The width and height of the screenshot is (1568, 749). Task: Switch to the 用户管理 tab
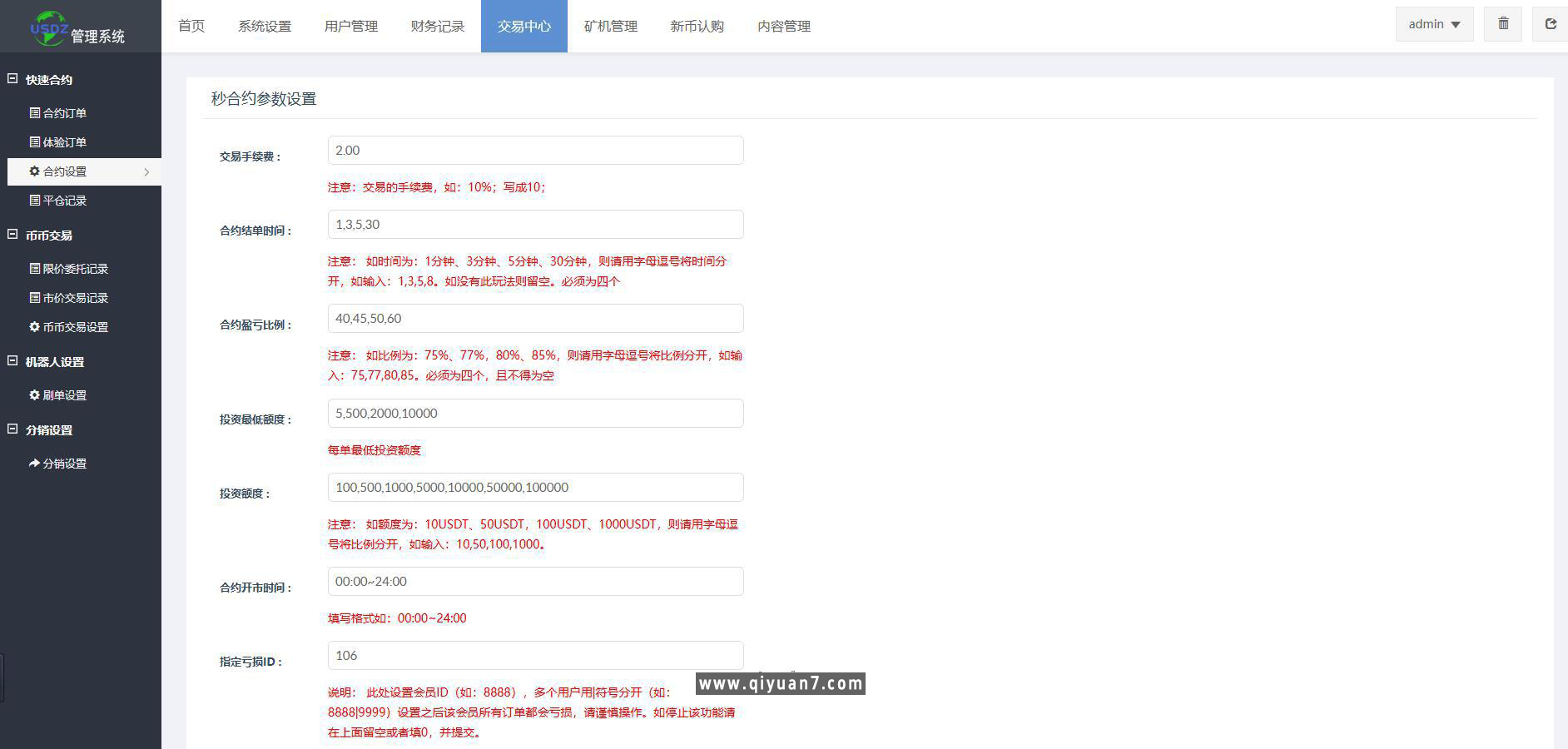(351, 27)
